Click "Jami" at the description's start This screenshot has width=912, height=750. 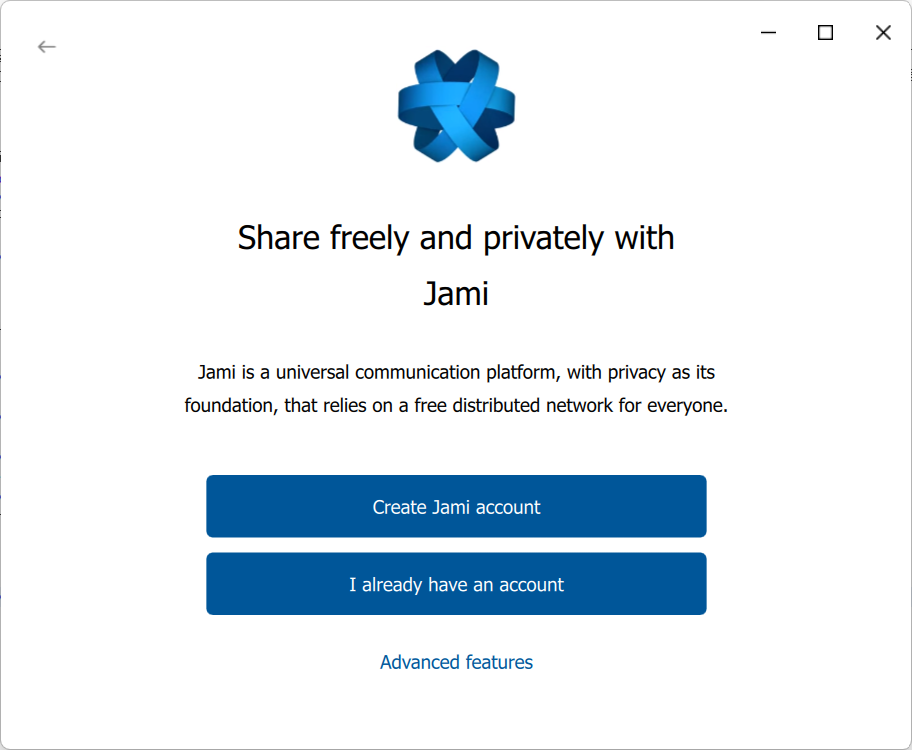216,373
